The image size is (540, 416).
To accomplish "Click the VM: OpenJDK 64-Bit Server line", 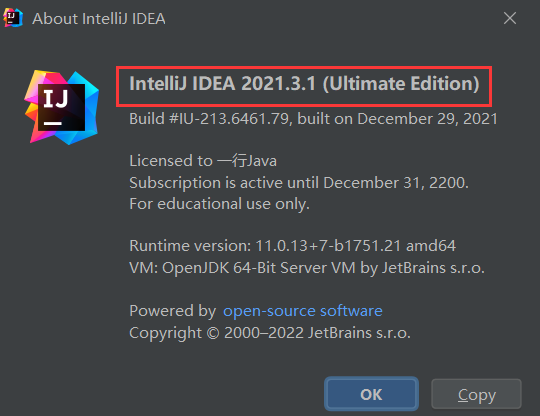I will pyautogui.click(x=307, y=268).
